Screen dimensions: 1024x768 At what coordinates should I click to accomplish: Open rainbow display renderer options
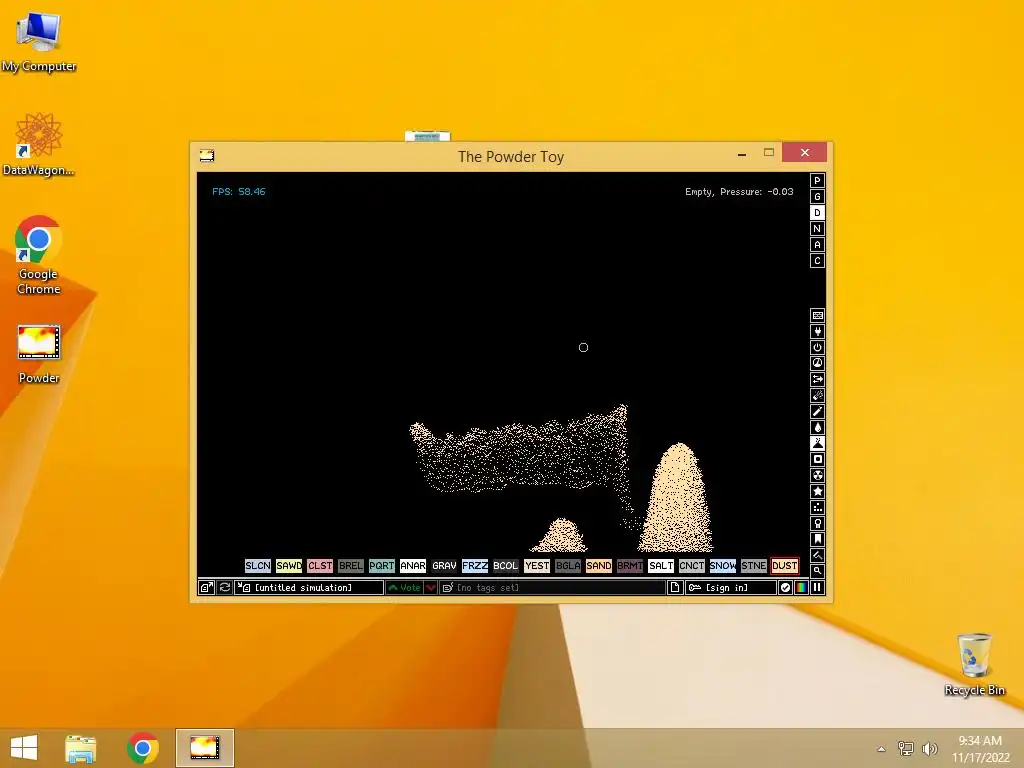tap(801, 588)
